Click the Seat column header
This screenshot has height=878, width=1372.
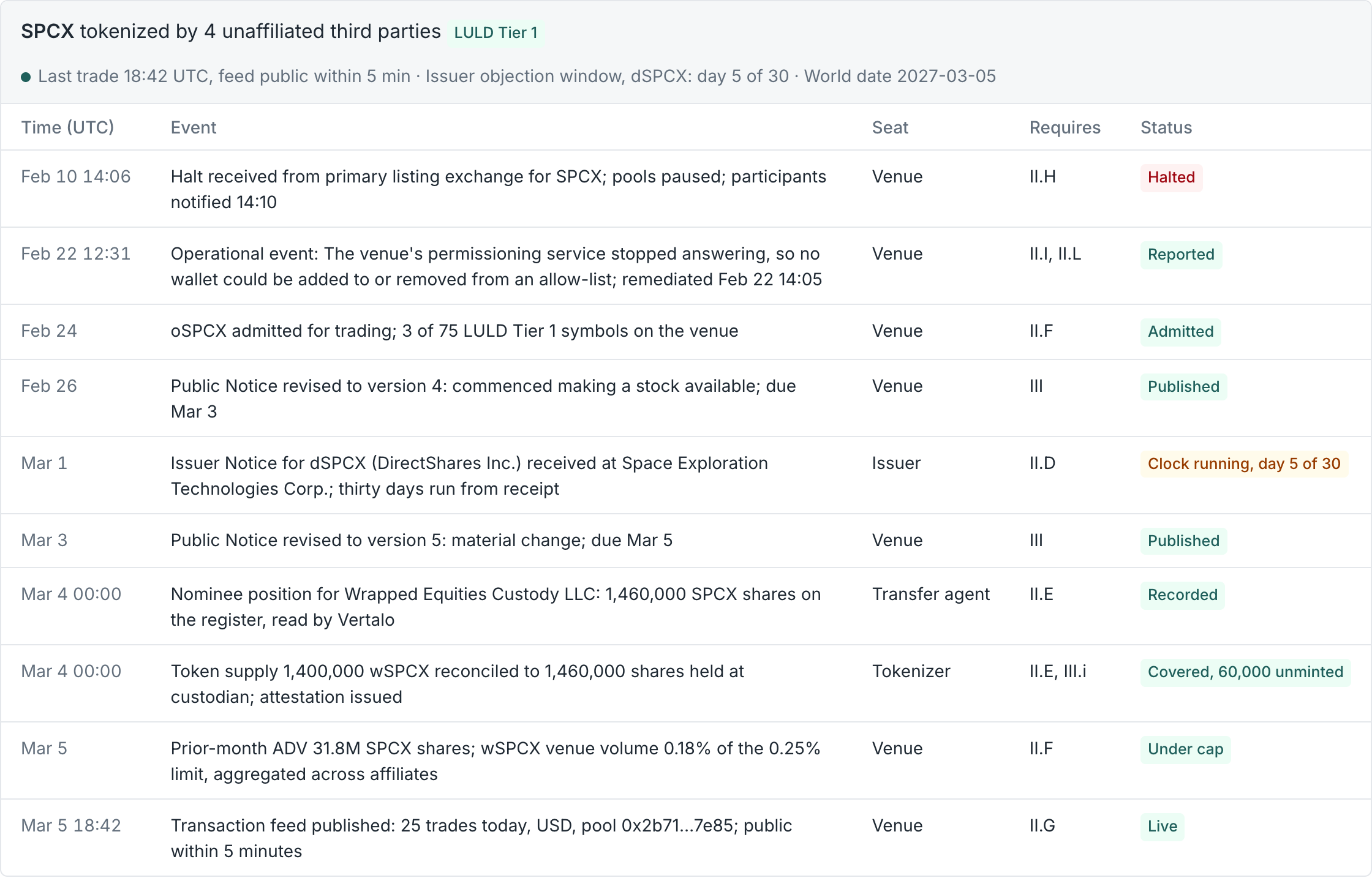[890, 127]
